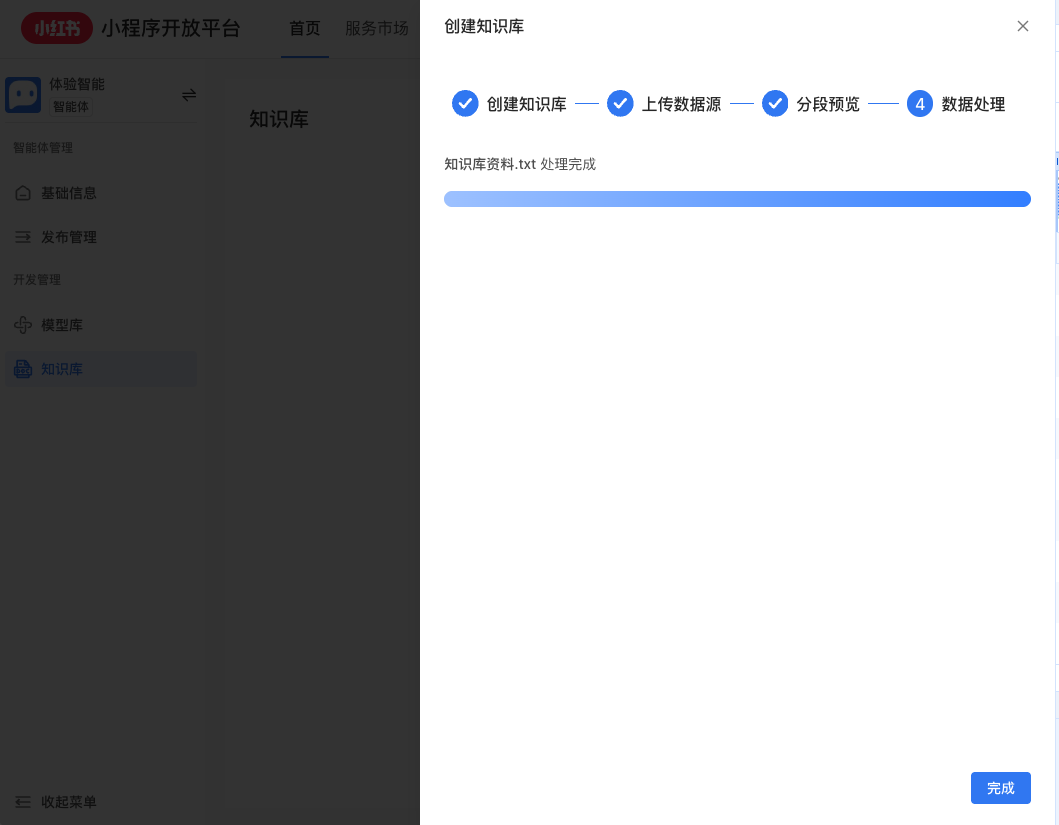The image size is (1059, 825).
Task: Select the 基础信息 sidebar icon
Action: coord(22,193)
